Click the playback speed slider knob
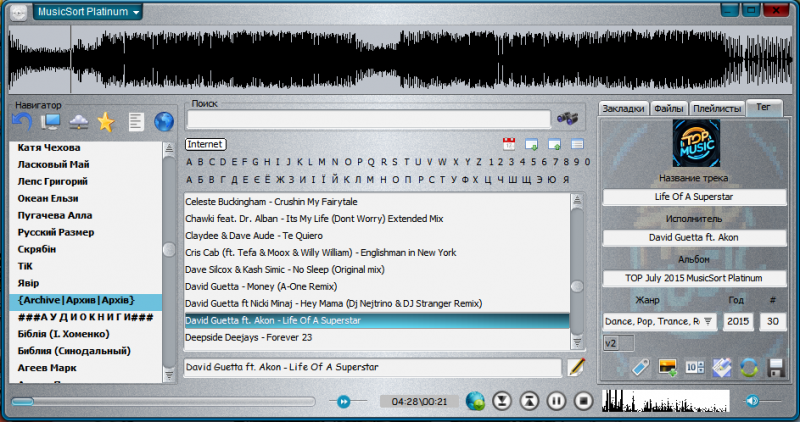Viewport: 800px width, 422px height. coord(343,402)
